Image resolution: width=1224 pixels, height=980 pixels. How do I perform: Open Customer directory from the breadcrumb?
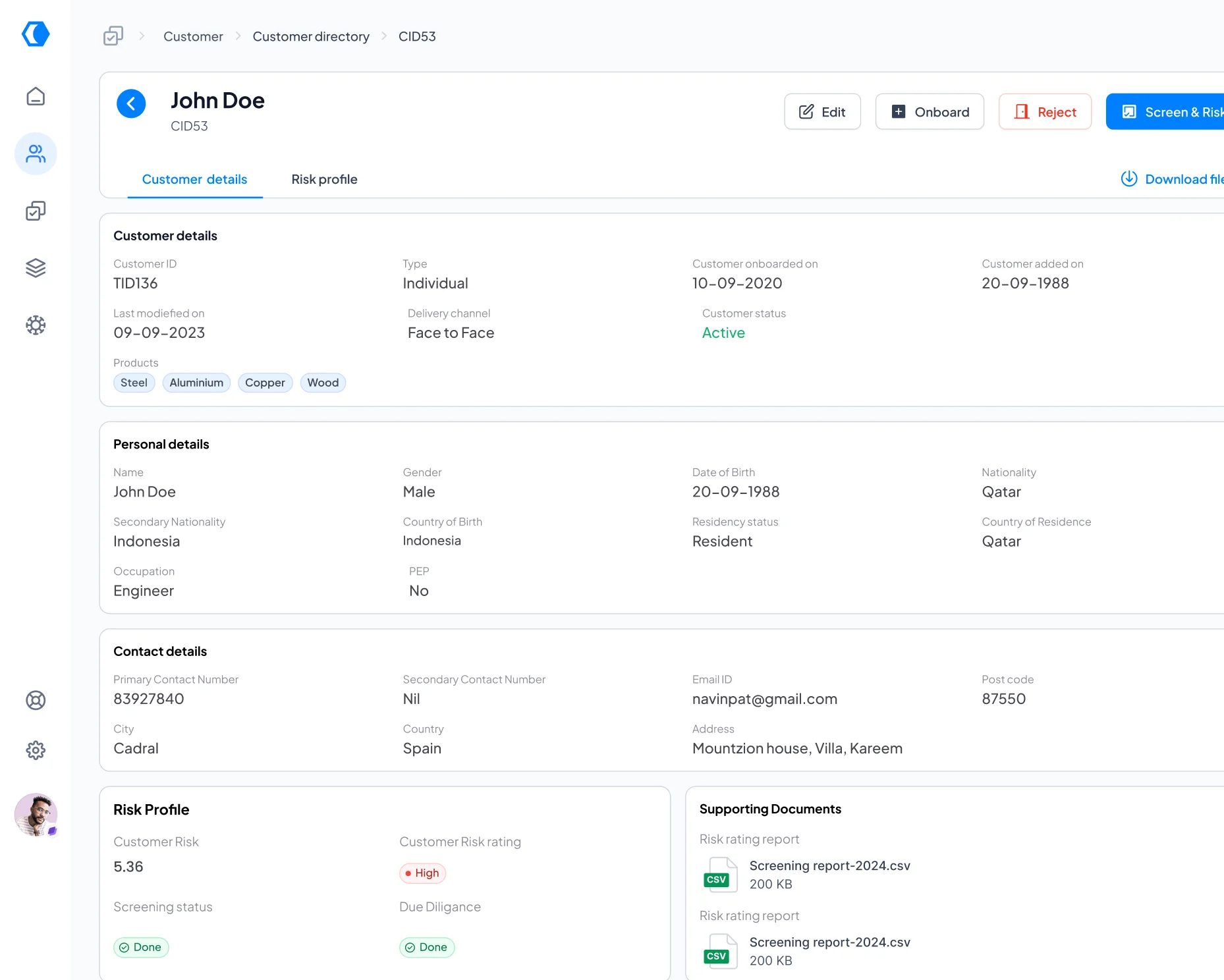tap(311, 36)
